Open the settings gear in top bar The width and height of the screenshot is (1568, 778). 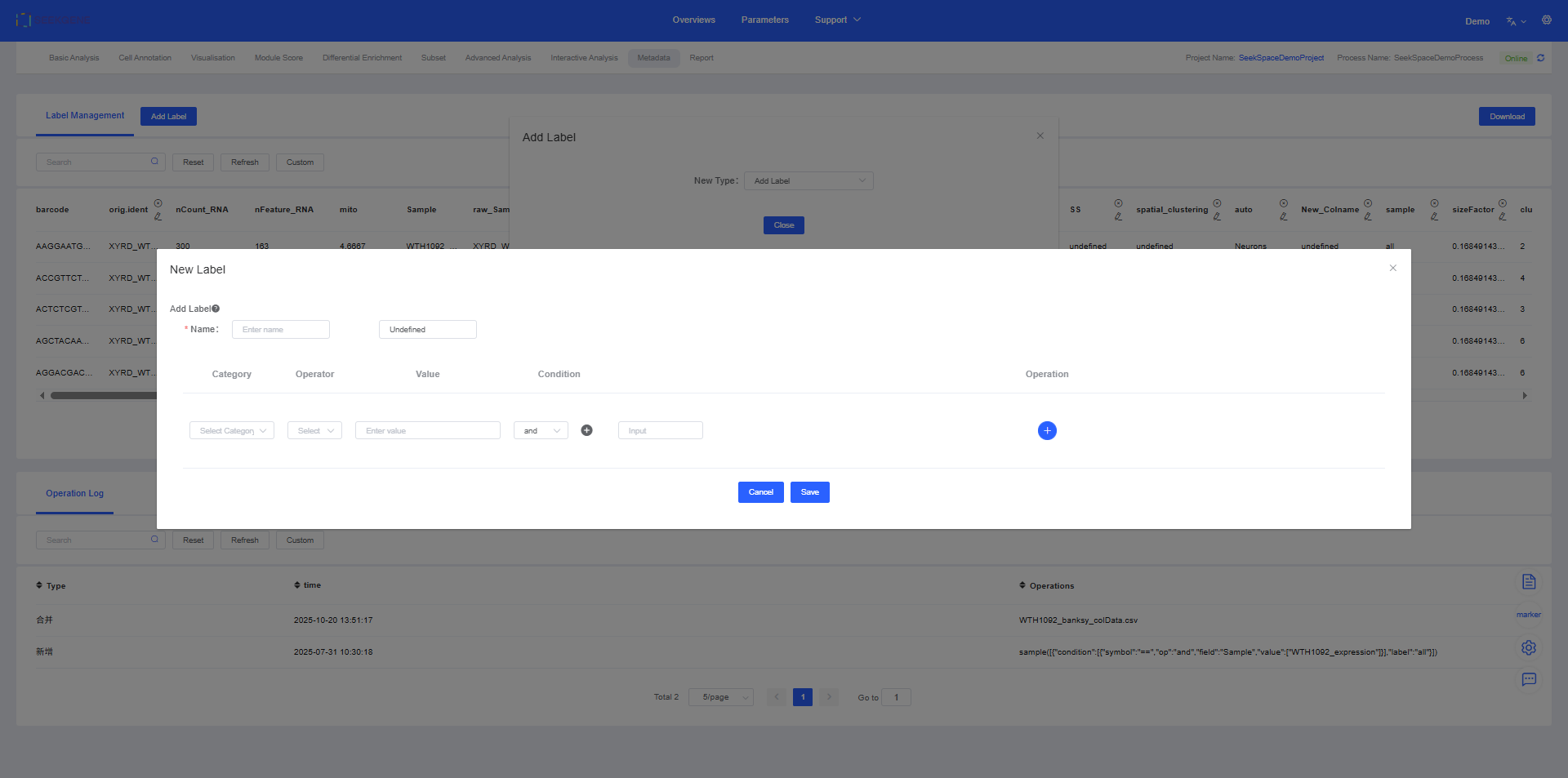(x=1546, y=20)
